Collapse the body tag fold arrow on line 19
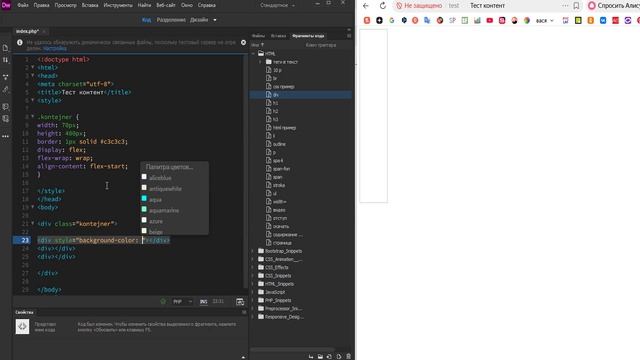Viewport: 640px width, 360px height. click(x=33, y=207)
